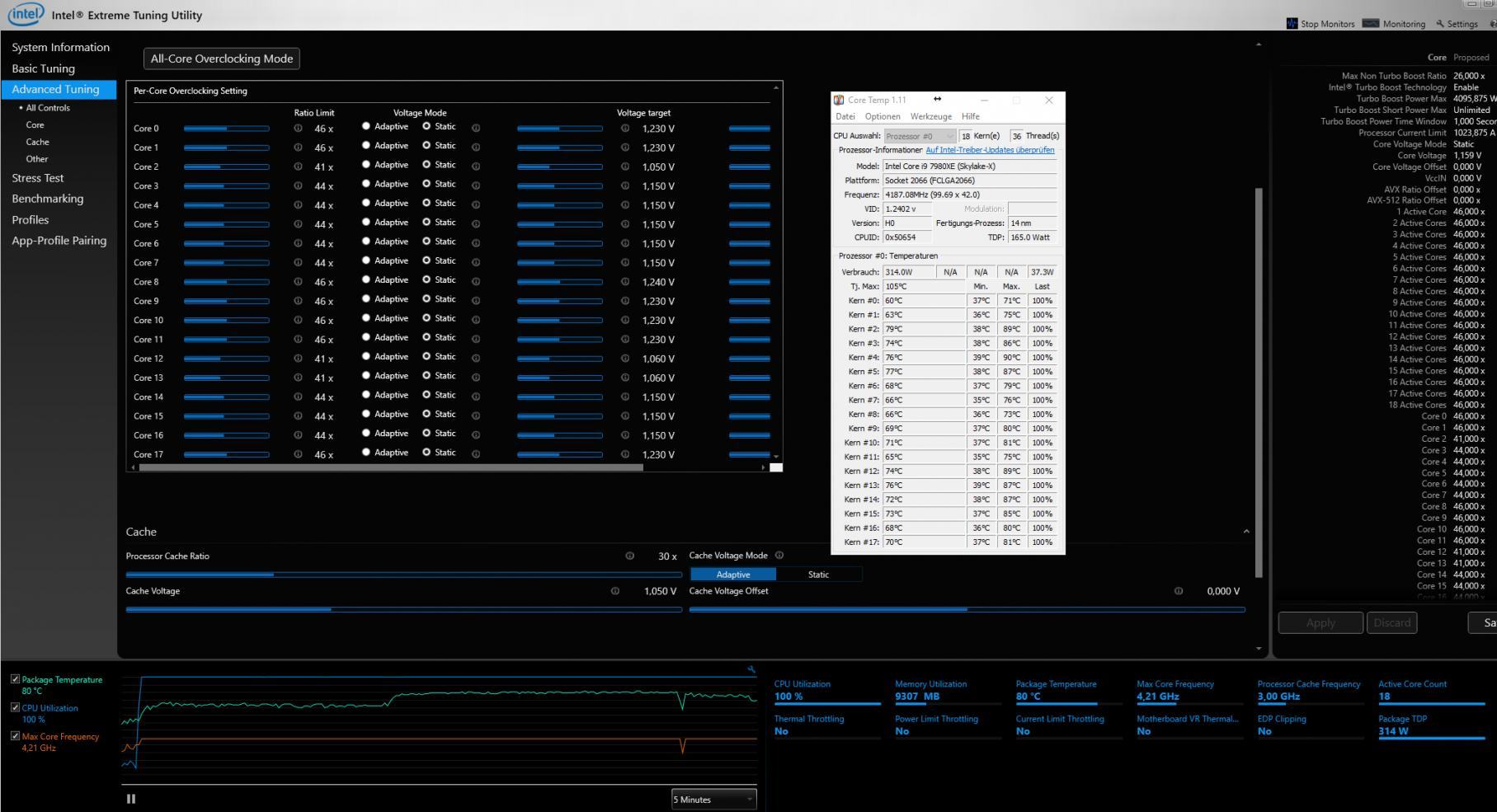Click main panel scroll-down arrow
1497x812 pixels.
(x=1258, y=649)
